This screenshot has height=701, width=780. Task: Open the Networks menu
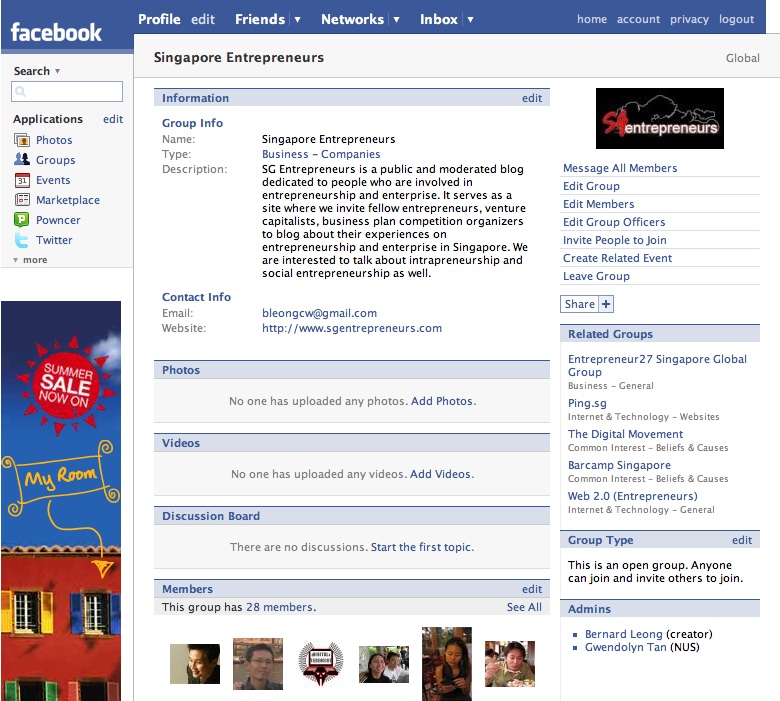353,19
